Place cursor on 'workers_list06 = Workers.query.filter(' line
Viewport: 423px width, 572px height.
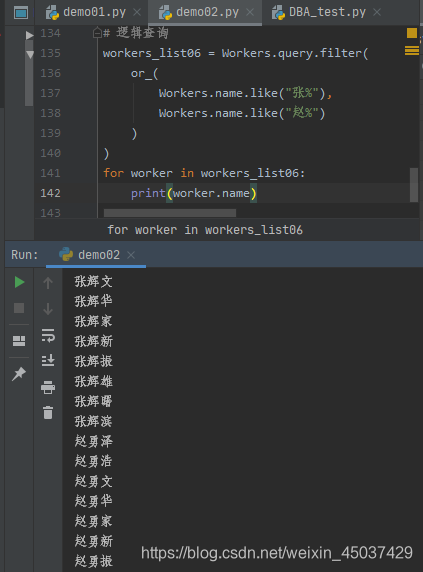coord(236,53)
